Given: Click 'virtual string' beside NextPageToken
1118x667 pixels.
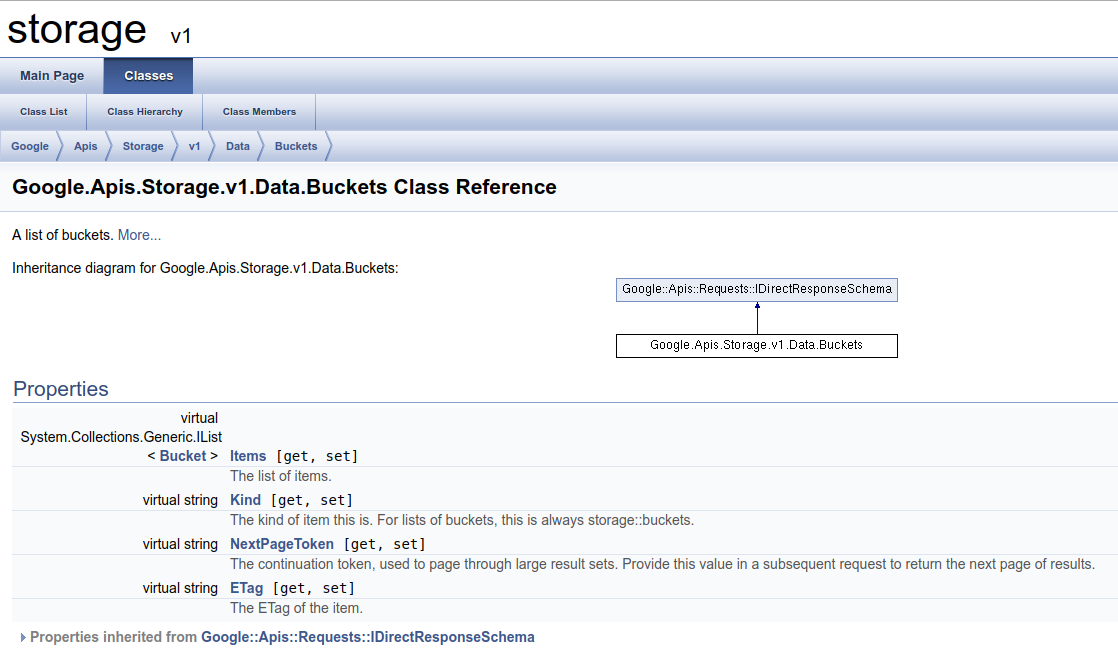Looking at the screenshot, I should click(x=180, y=544).
